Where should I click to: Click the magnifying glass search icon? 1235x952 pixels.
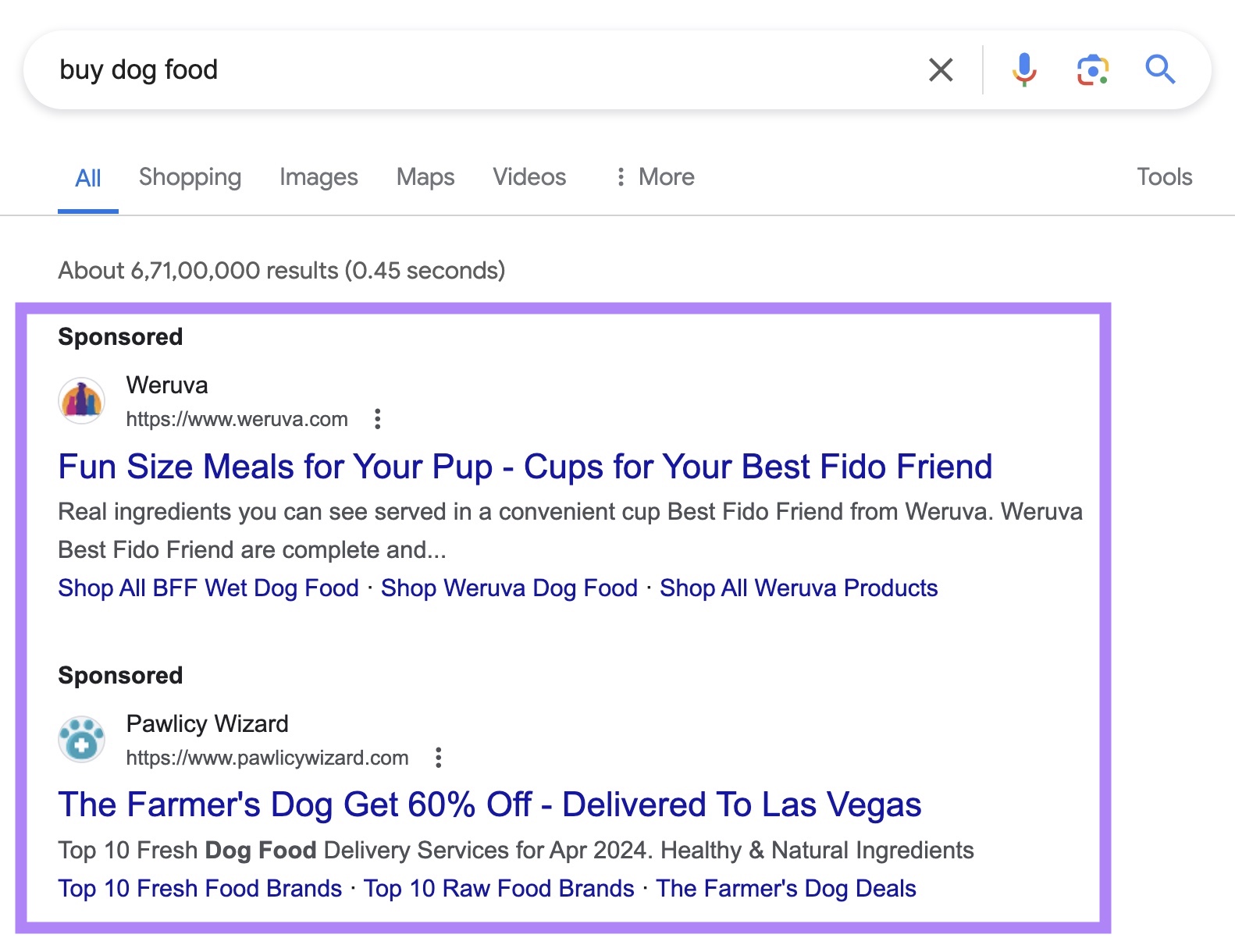[x=1160, y=69]
